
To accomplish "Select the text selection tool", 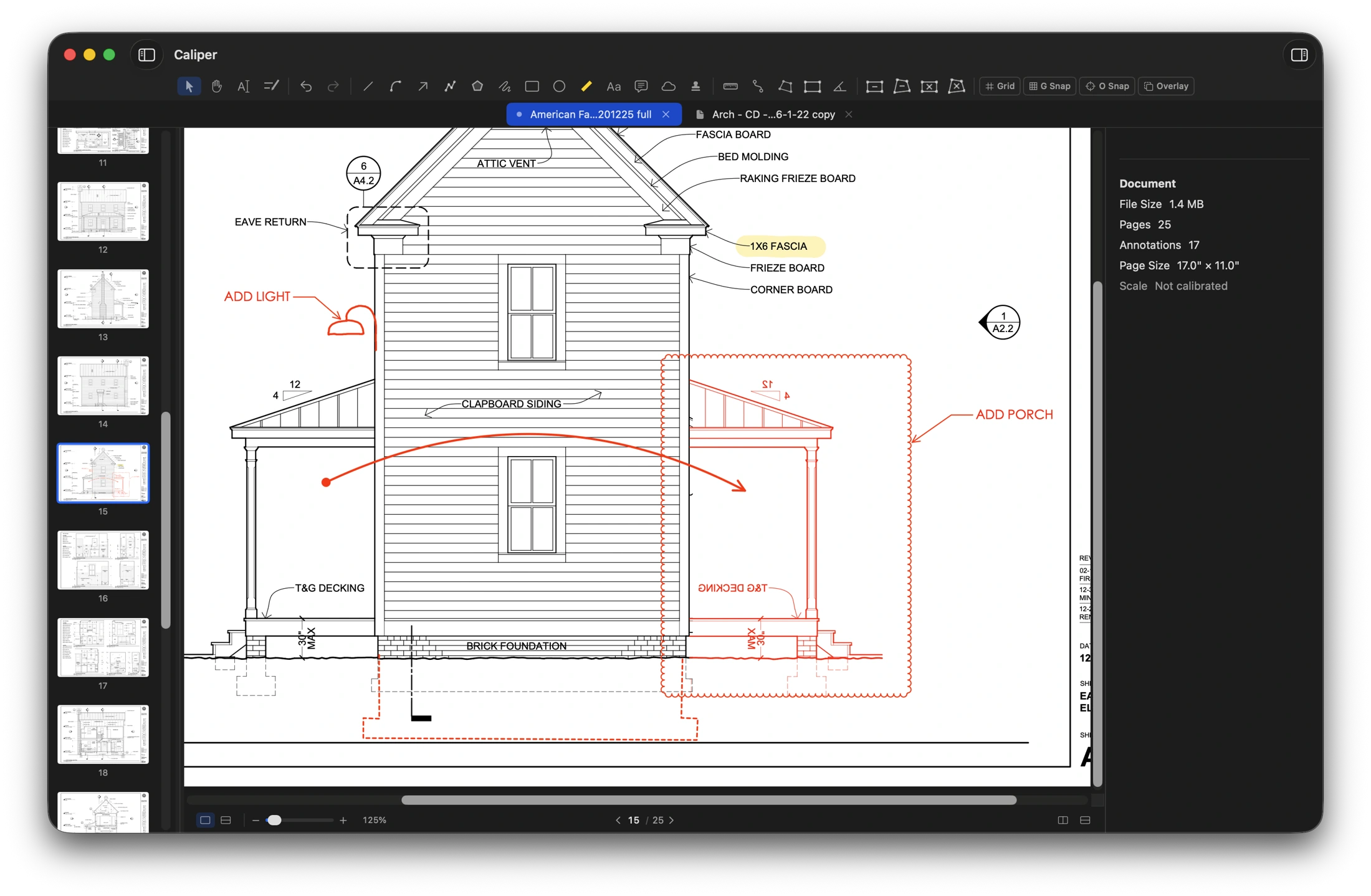I will coord(244,86).
